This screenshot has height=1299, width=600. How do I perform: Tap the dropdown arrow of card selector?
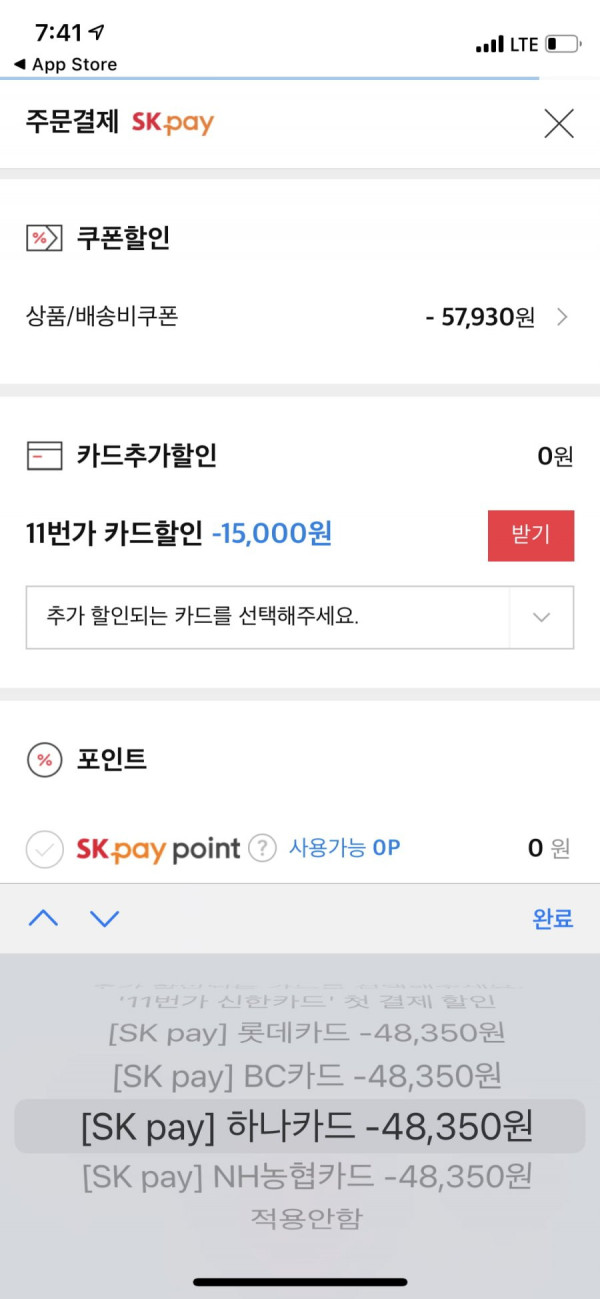542,617
